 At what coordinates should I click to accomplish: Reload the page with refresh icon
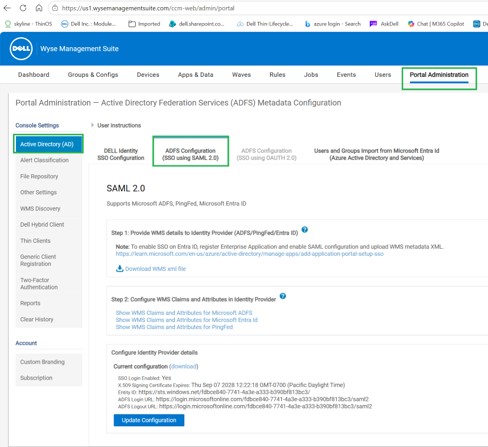coord(23,8)
